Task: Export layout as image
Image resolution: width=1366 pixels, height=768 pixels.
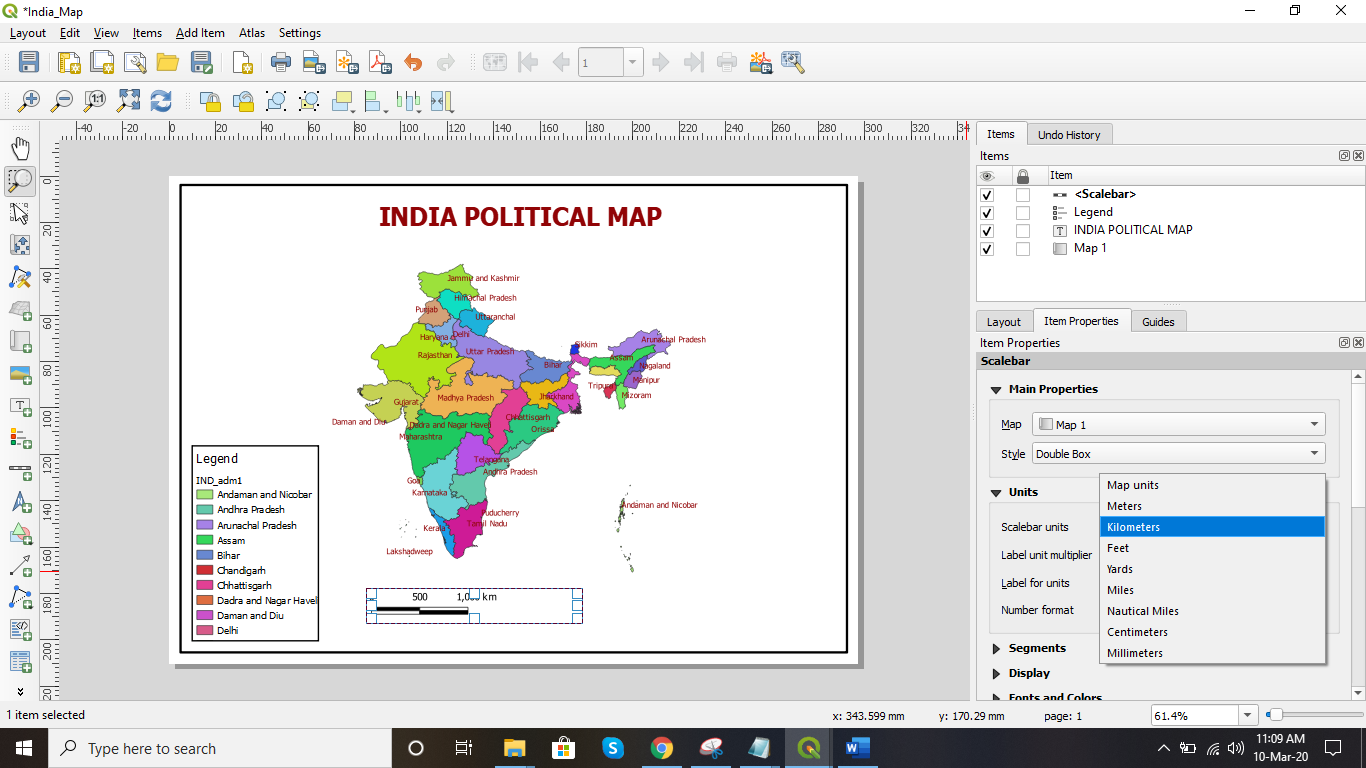Action: click(x=314, y=62)
